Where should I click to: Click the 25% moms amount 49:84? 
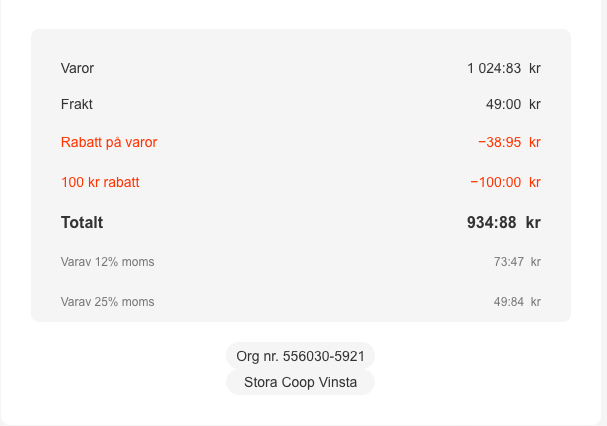click(x=508, y=301)
